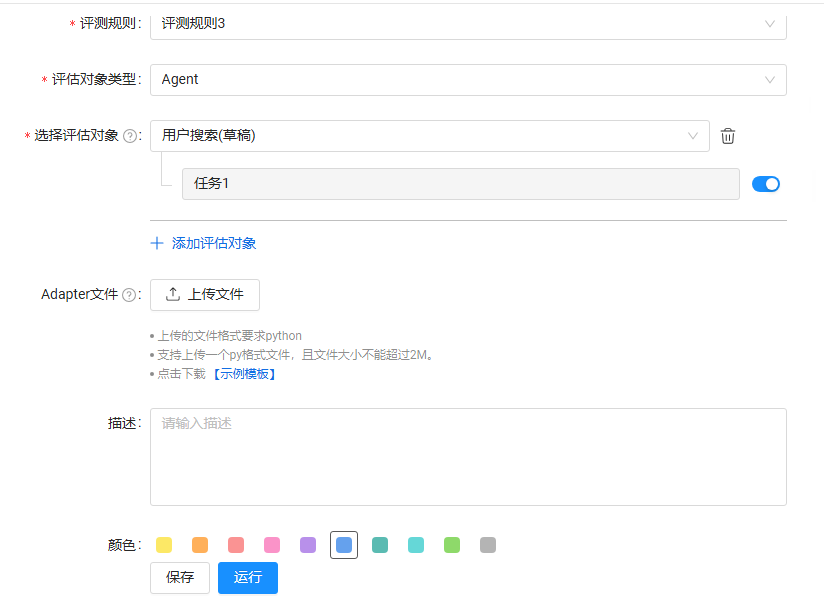Click help icon beside 选择评估对象 label

click(x=130, y=136)
